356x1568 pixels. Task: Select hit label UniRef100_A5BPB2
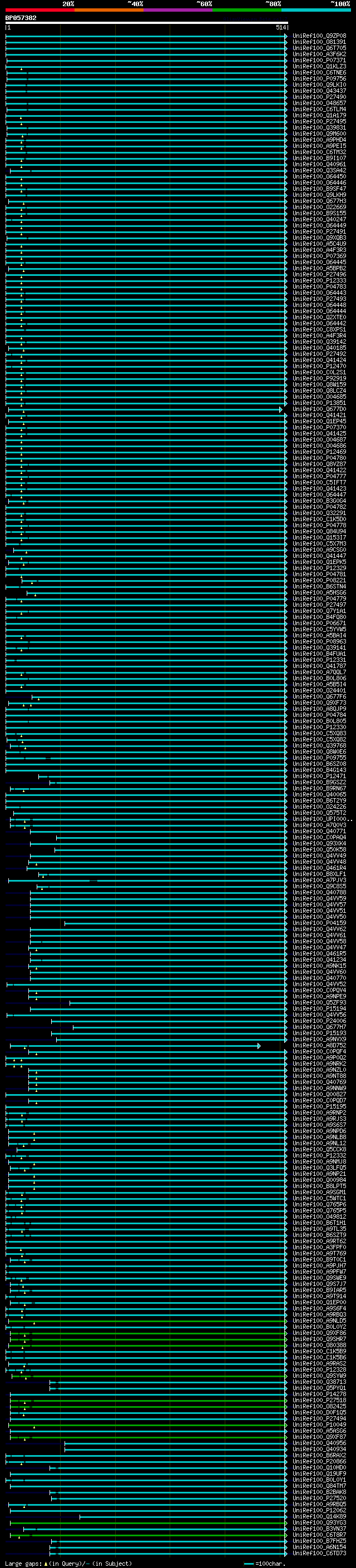319,269
